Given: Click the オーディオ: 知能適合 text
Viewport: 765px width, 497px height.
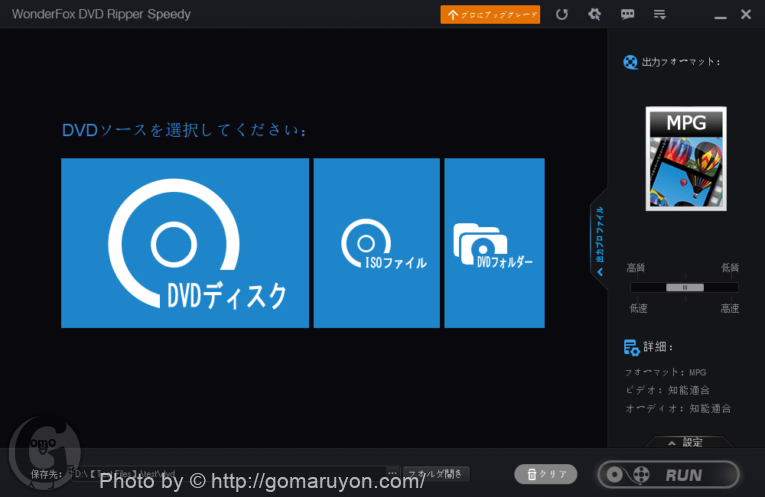Looking at the screenshot, I should click(x=678, y=409).
